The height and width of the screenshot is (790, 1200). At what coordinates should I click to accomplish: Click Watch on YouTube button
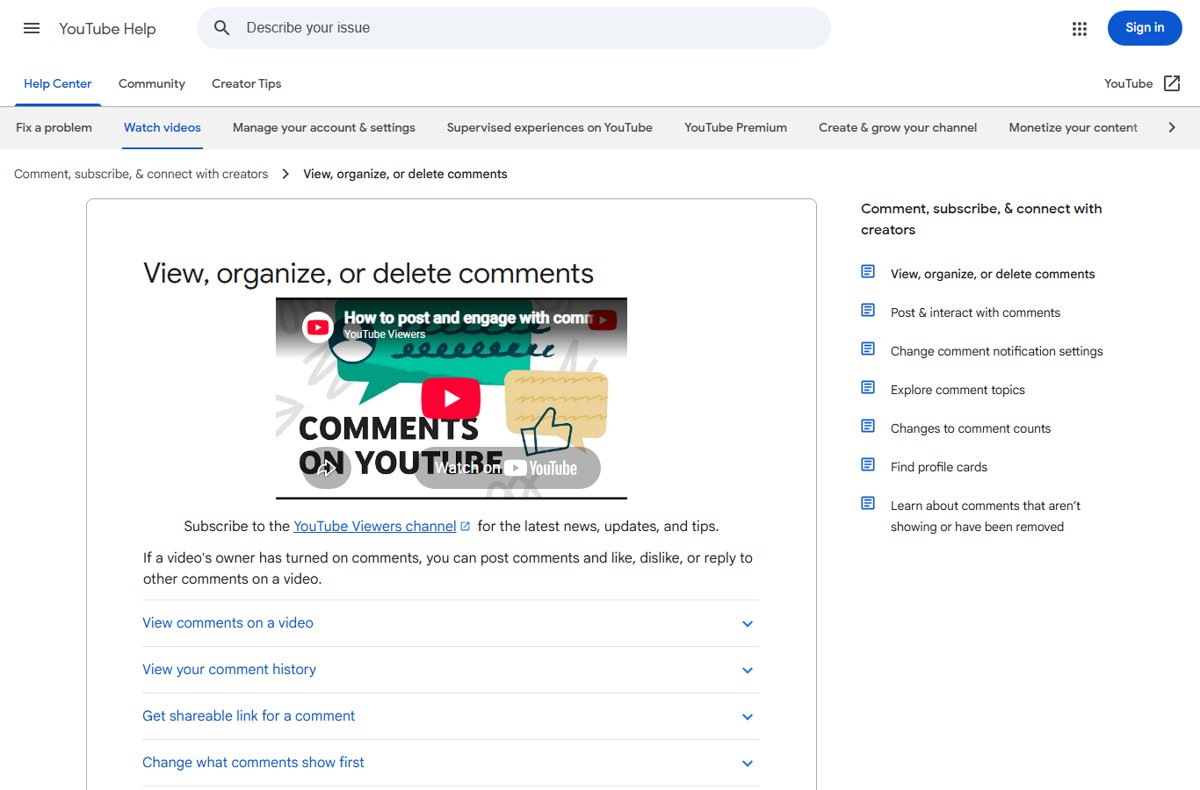point(507,468)
